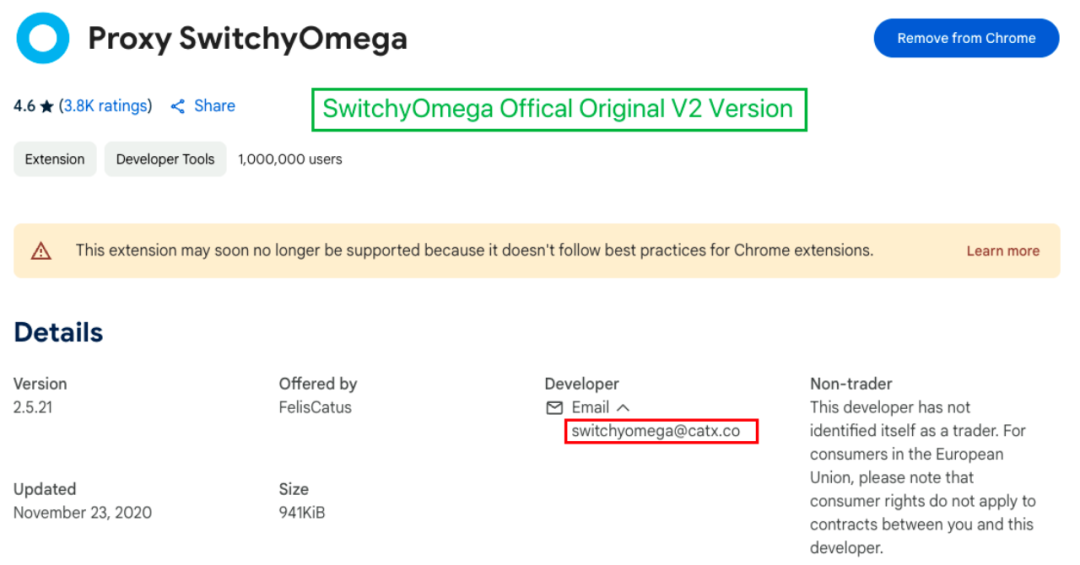Screen dimensions: 1080x565
Task: Click the FelisCatus publisher name
Action: tap(315, 408)
